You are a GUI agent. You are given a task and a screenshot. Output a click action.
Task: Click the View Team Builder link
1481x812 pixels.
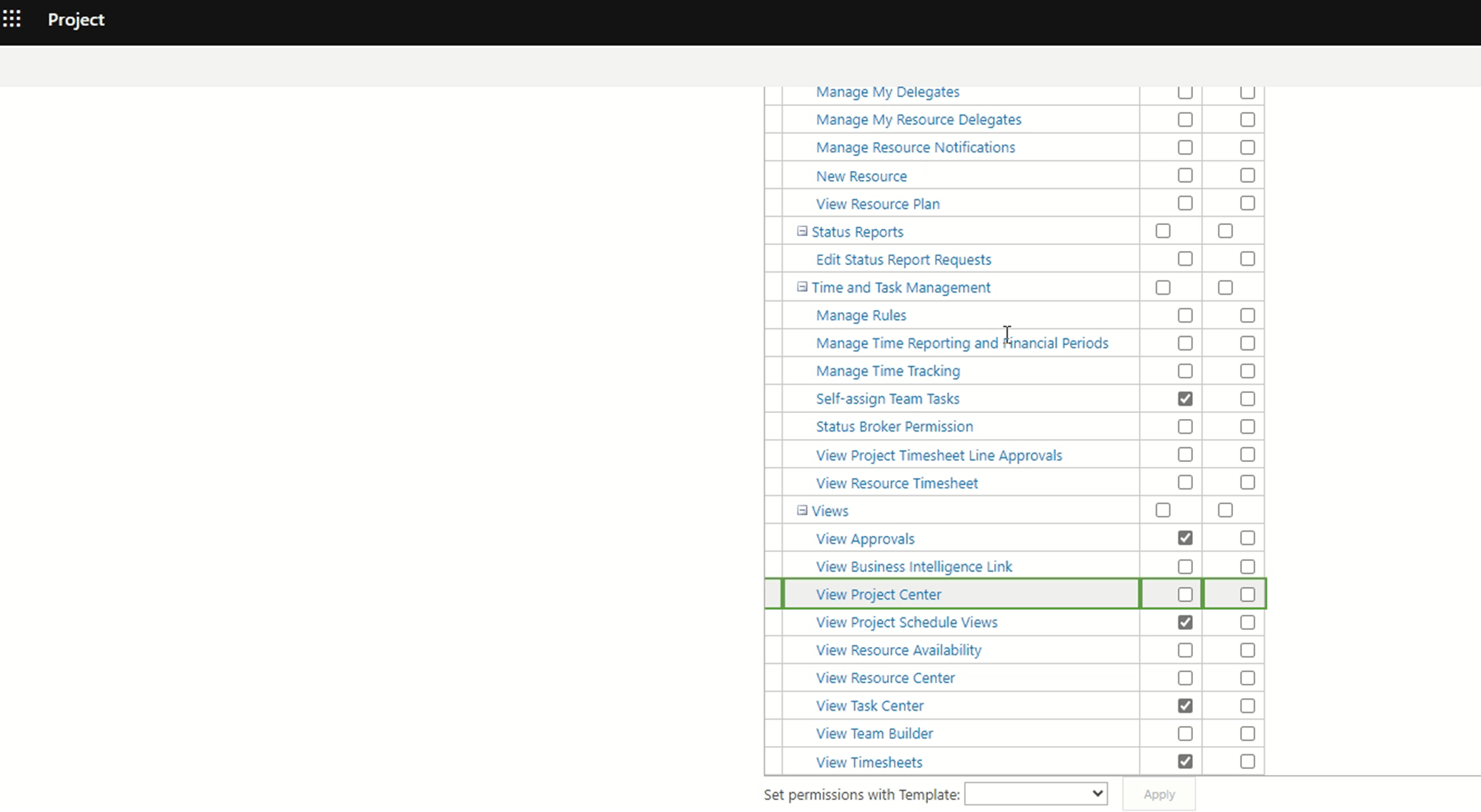pos(874,734)
